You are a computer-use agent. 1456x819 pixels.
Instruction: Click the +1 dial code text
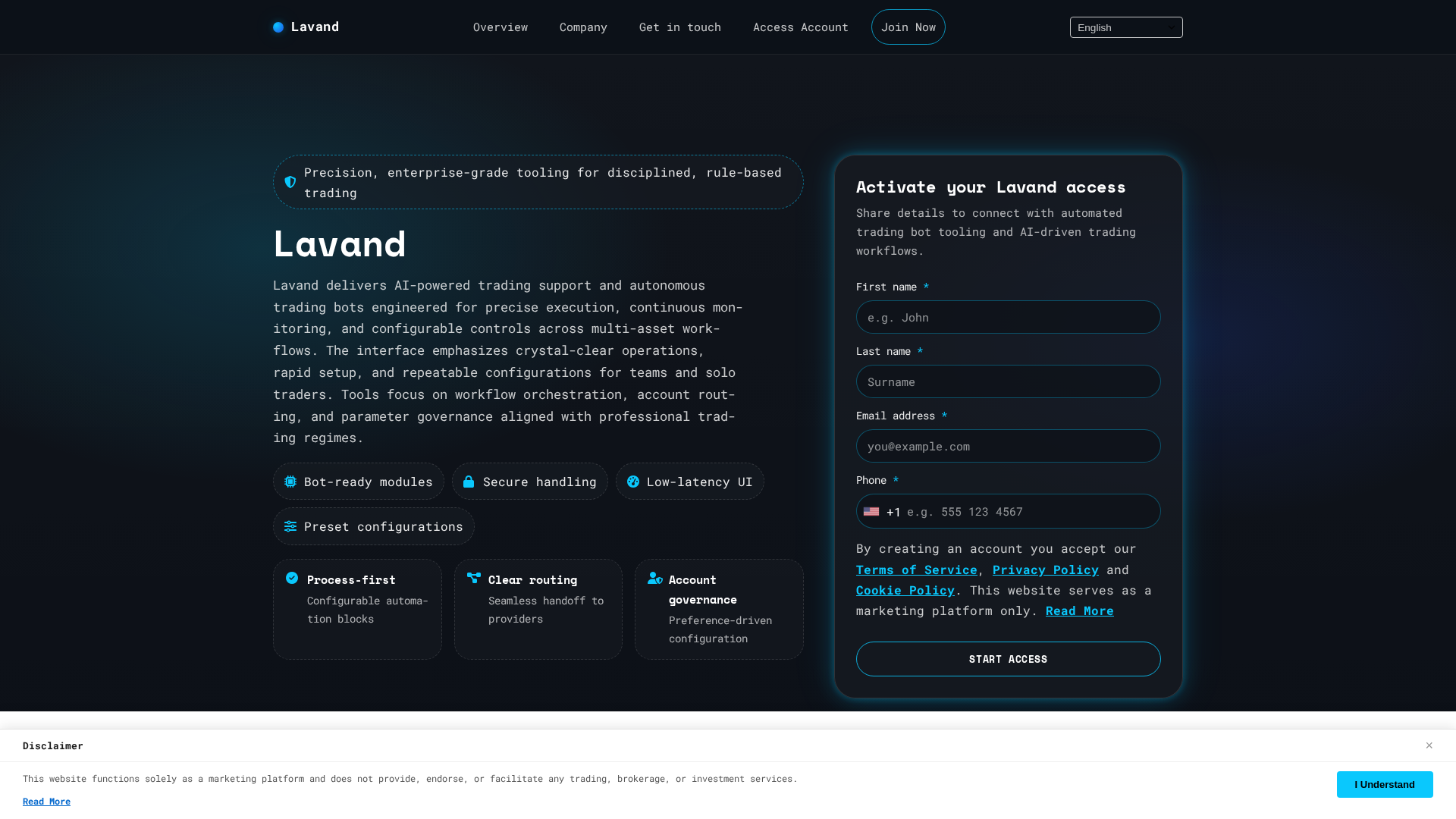click(x=893, y=513)
